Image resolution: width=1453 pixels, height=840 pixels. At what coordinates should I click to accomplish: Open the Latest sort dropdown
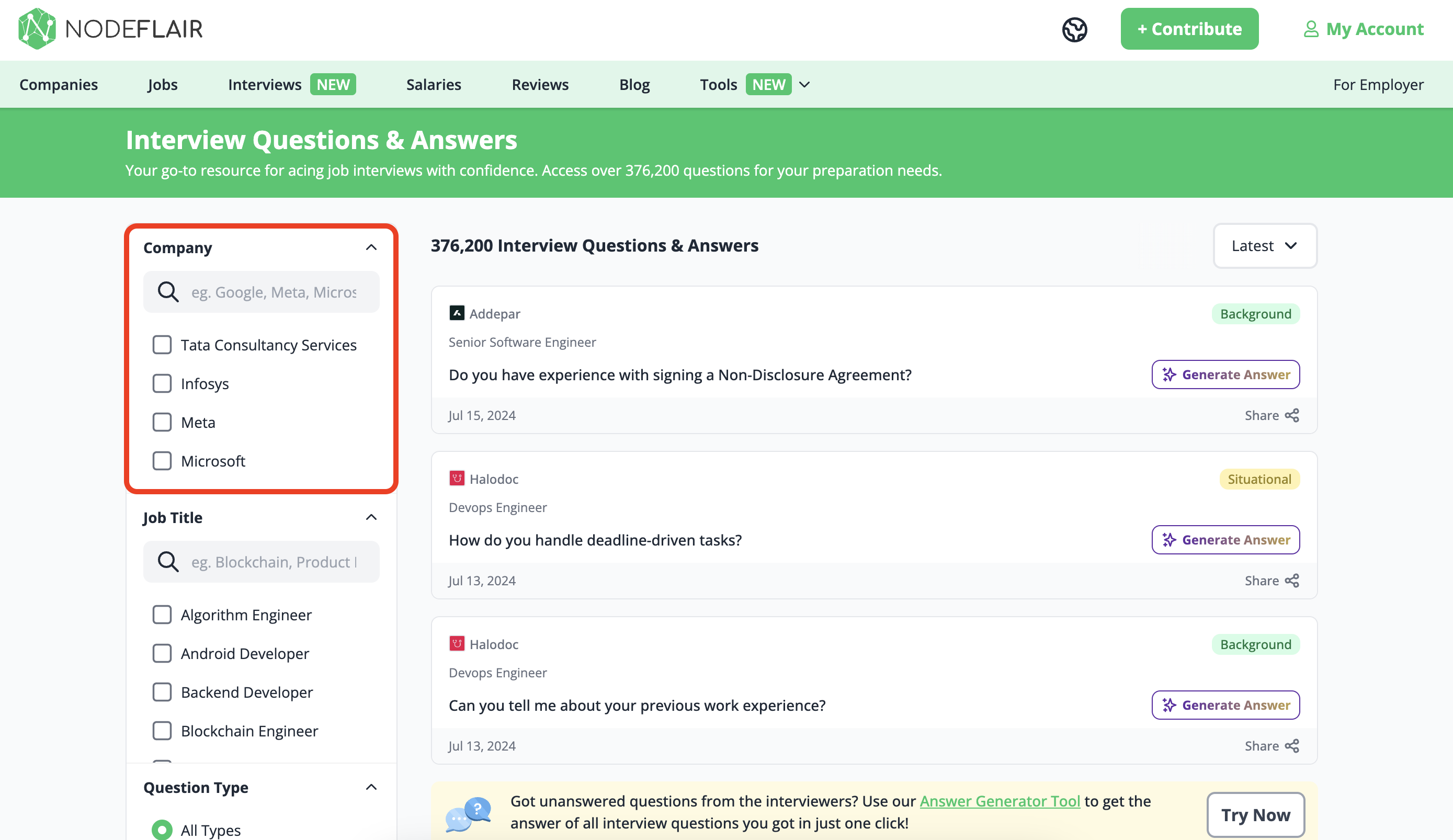[x=1265, y=246]
